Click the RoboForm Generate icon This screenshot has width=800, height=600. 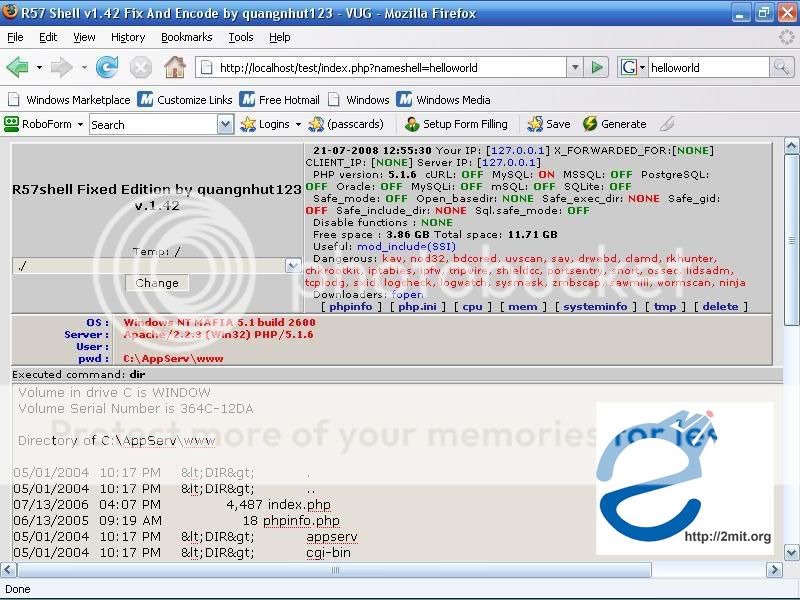click(x=591, y=124)
